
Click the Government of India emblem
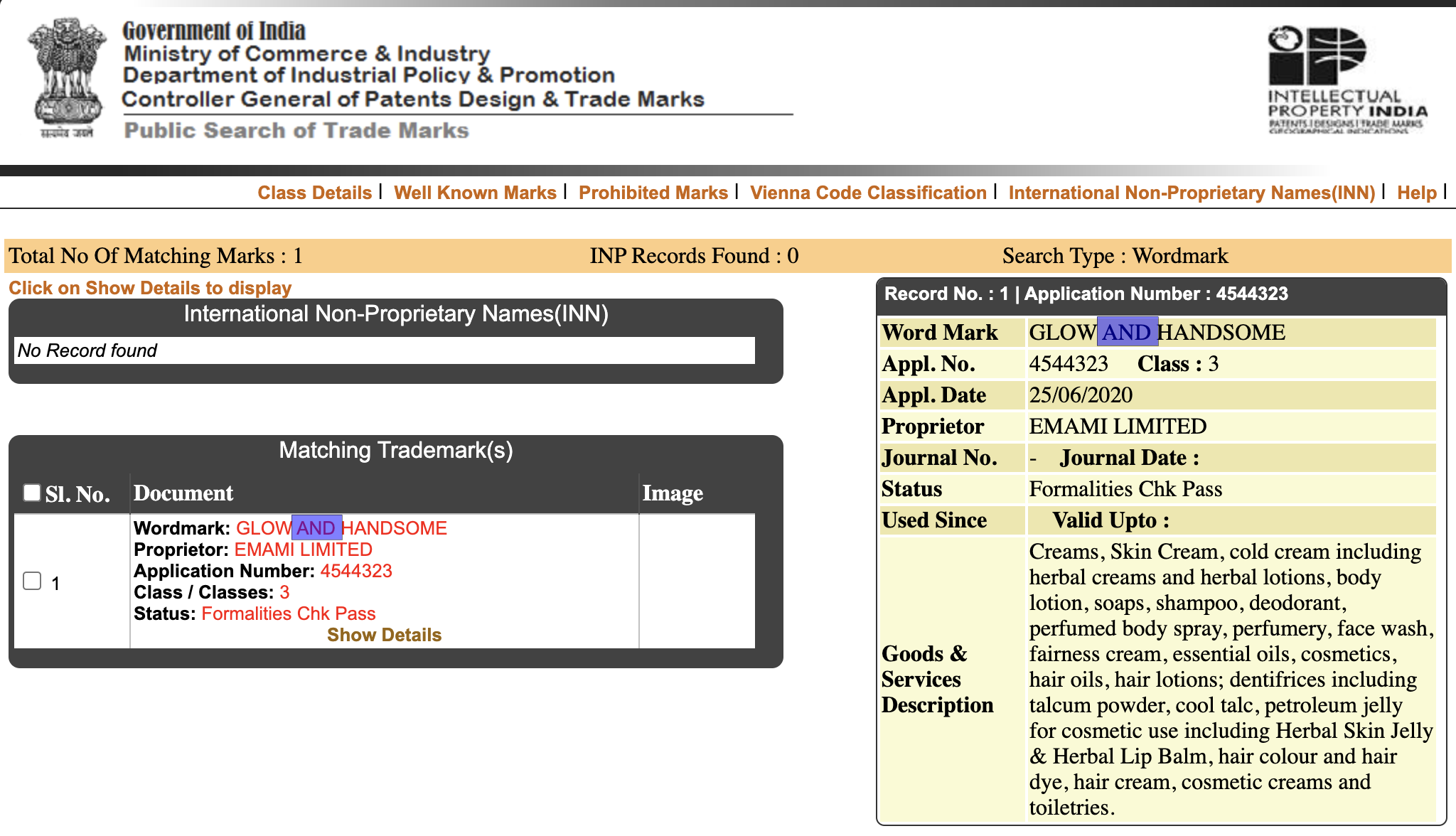click(x=67, y=78)
